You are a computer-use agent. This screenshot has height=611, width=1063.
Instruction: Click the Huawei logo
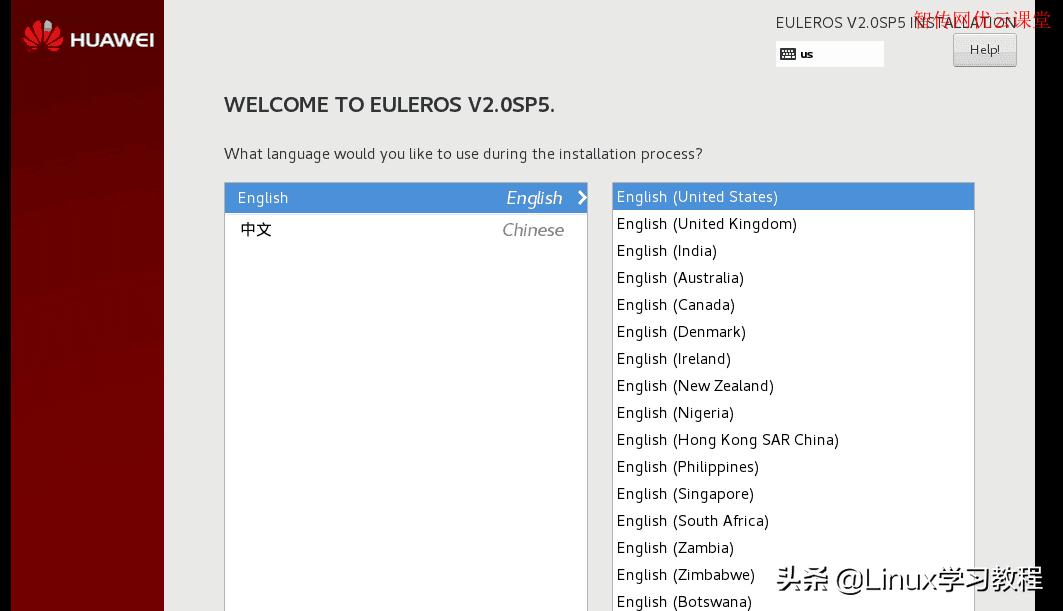click(x=88, y=37)
